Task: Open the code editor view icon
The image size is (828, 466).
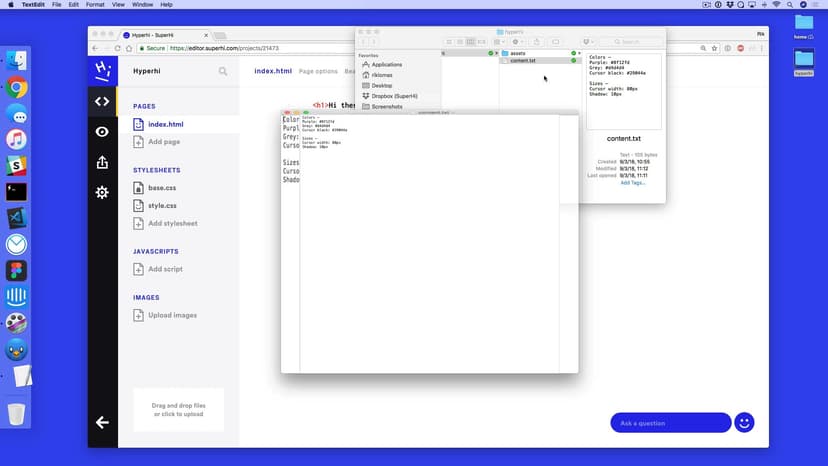Action: click(102, 101)
